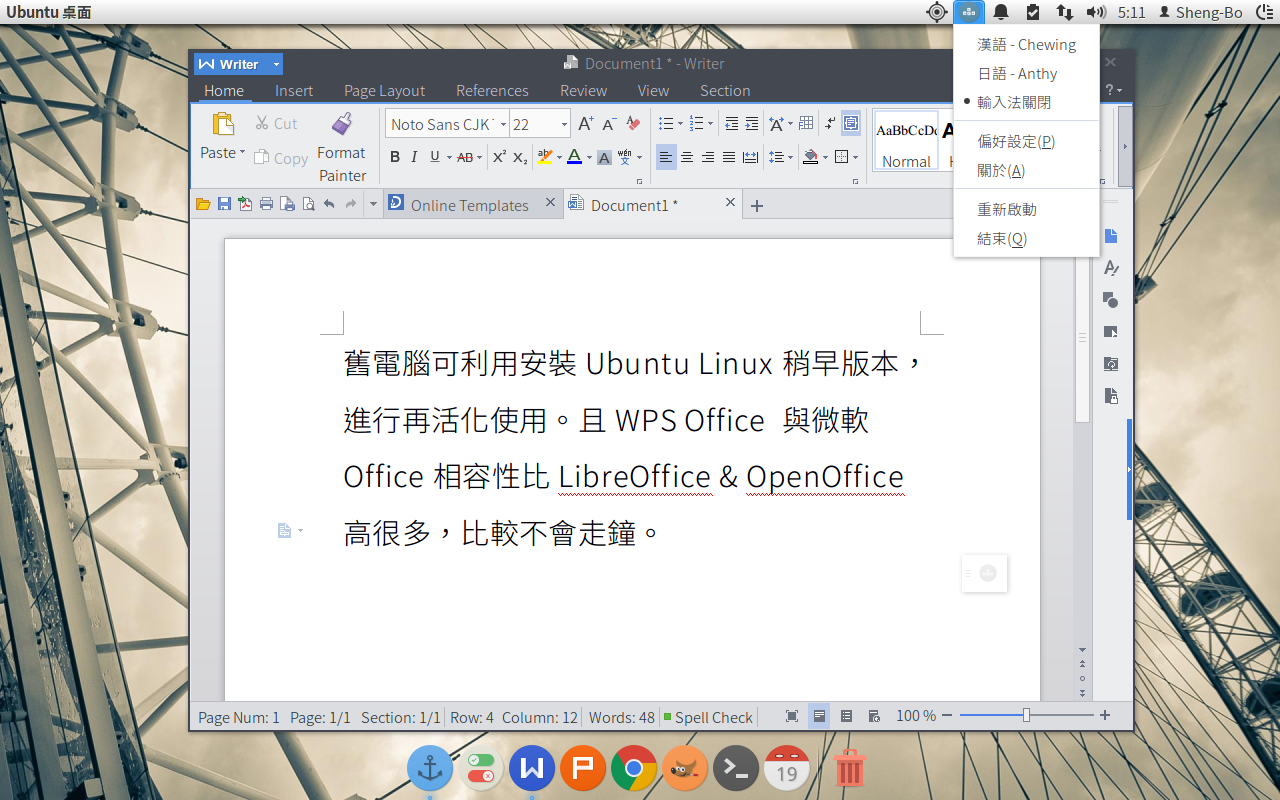
Task: Open the font size dropdown
Action: point(564,124)
